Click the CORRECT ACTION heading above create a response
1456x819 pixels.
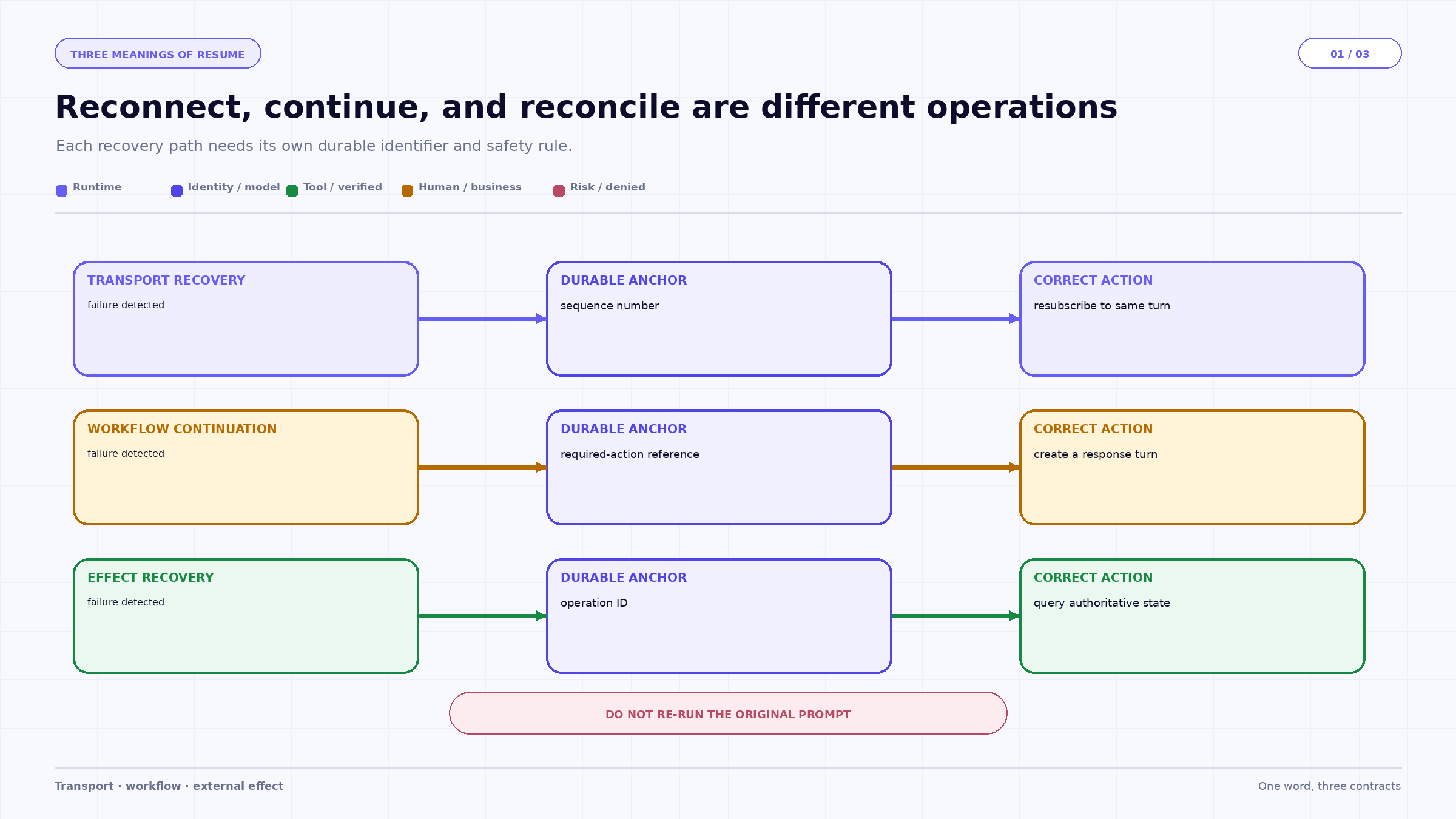point(1093,429)
